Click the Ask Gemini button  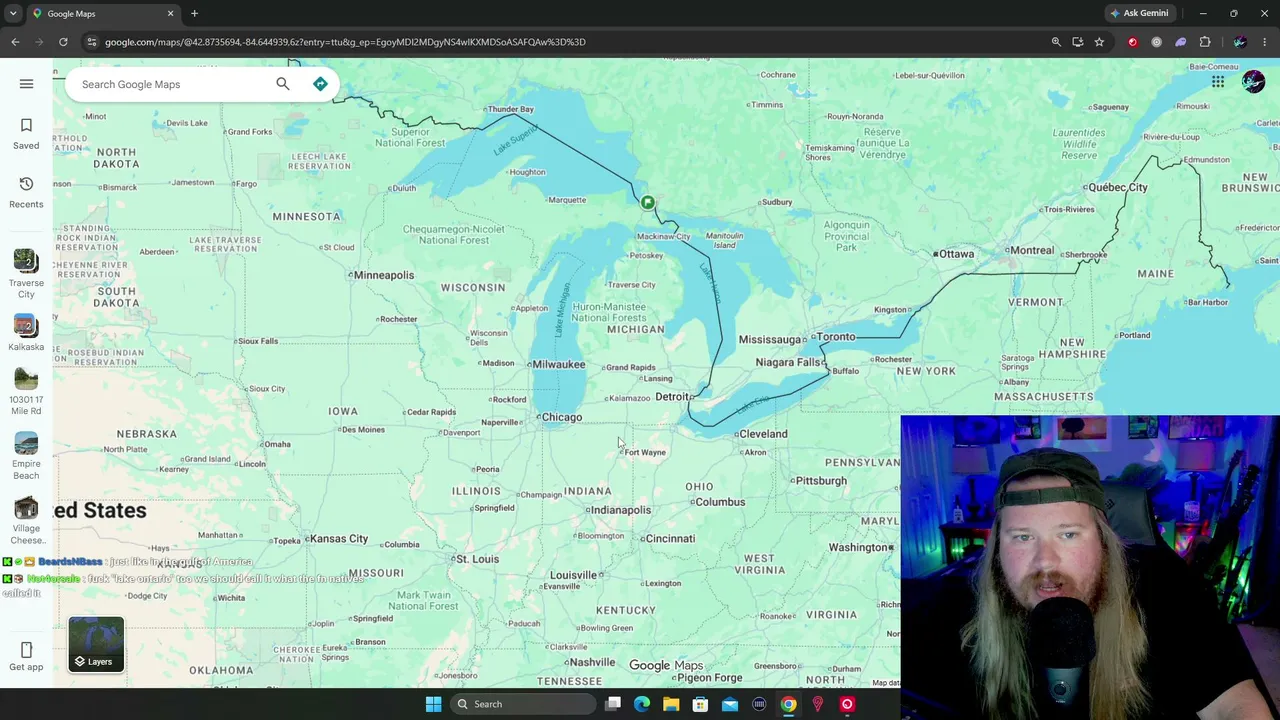point(1139,13)
